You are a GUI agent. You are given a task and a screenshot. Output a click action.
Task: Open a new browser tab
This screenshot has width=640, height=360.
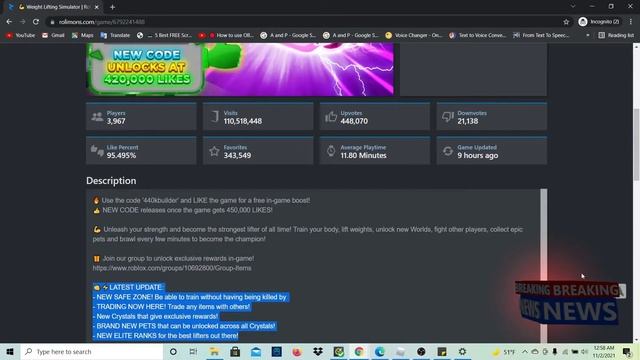pyautogui.click(x=112, y=7)
